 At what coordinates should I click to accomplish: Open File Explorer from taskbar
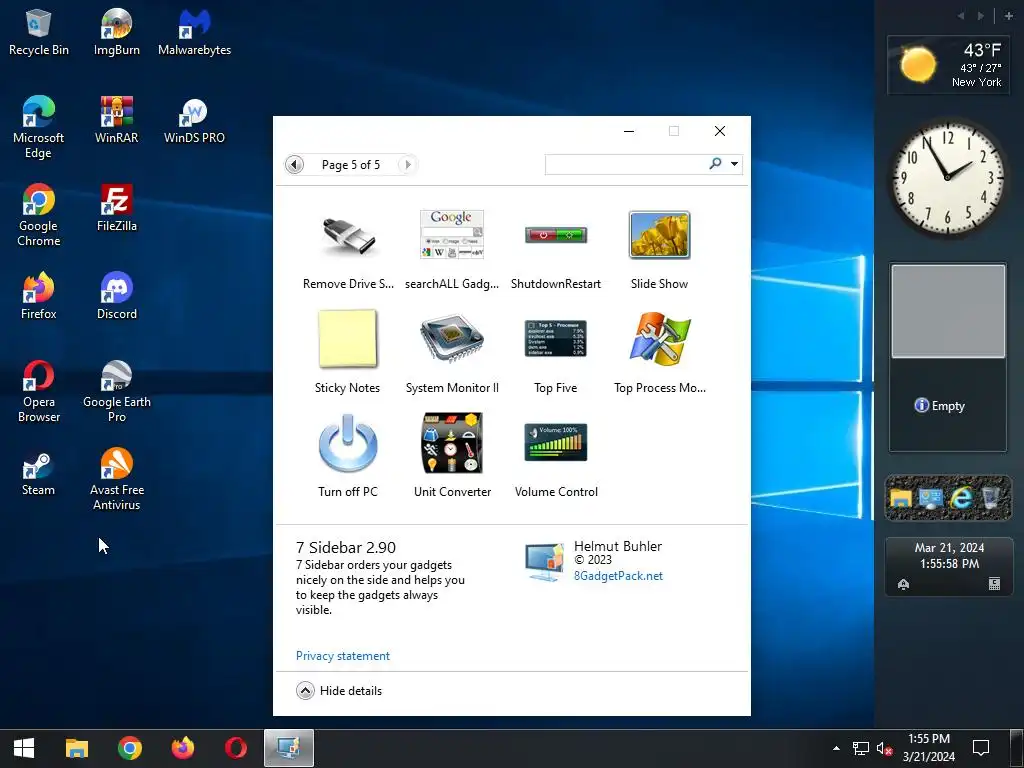coord(76,748)
